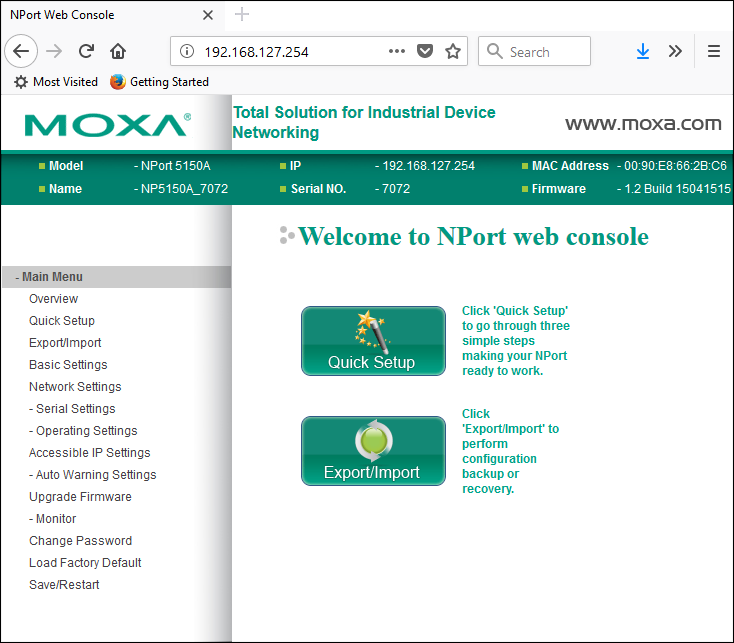View site information icon in address bar
Image resolution: width=734 pixels, height=643 pixels.
[x=187, y=51]
